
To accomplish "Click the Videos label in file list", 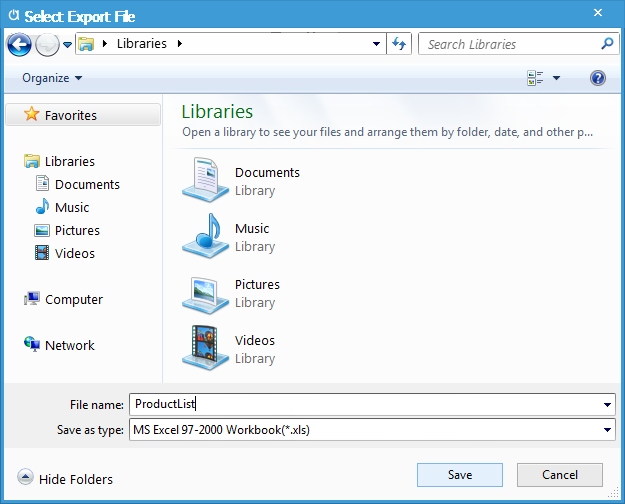I will pyautogui.click(x=255, y=341).
